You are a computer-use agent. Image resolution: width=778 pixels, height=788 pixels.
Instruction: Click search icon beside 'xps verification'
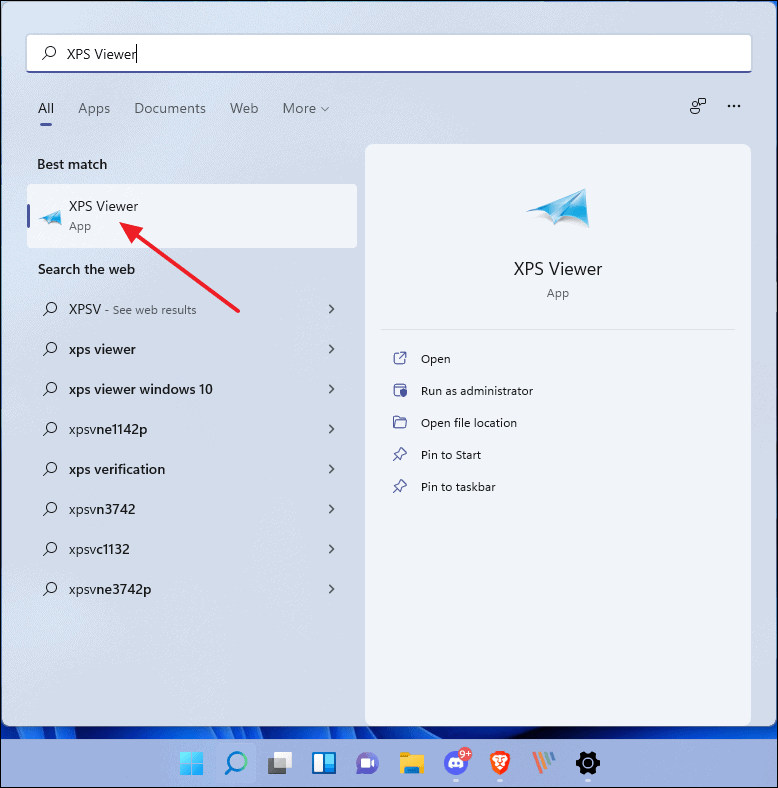[50, 469]
